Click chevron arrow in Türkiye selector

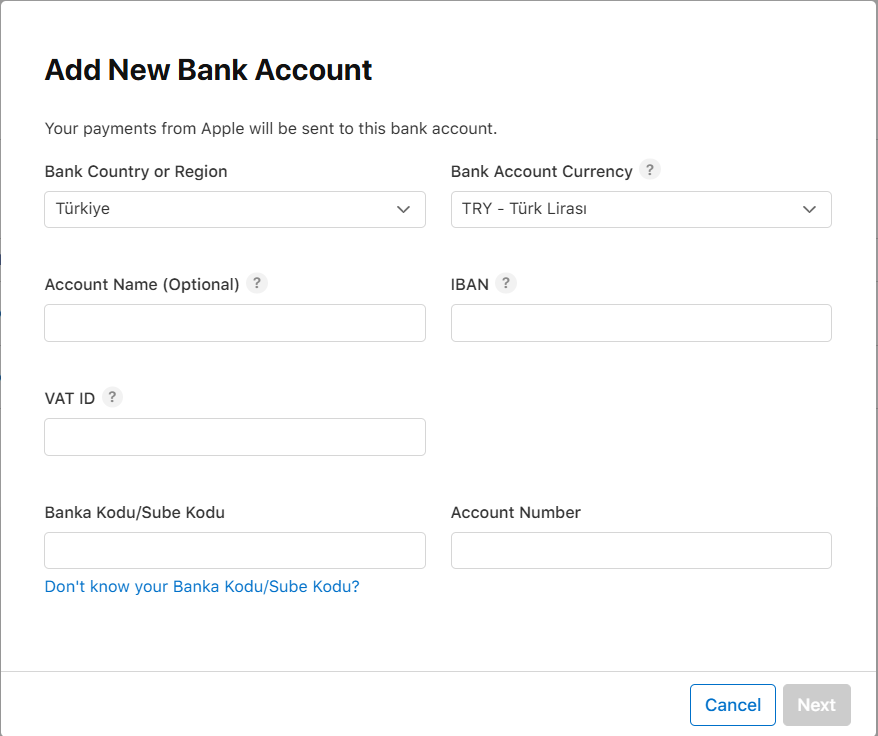pyautogui.click(x=403, y=209)
